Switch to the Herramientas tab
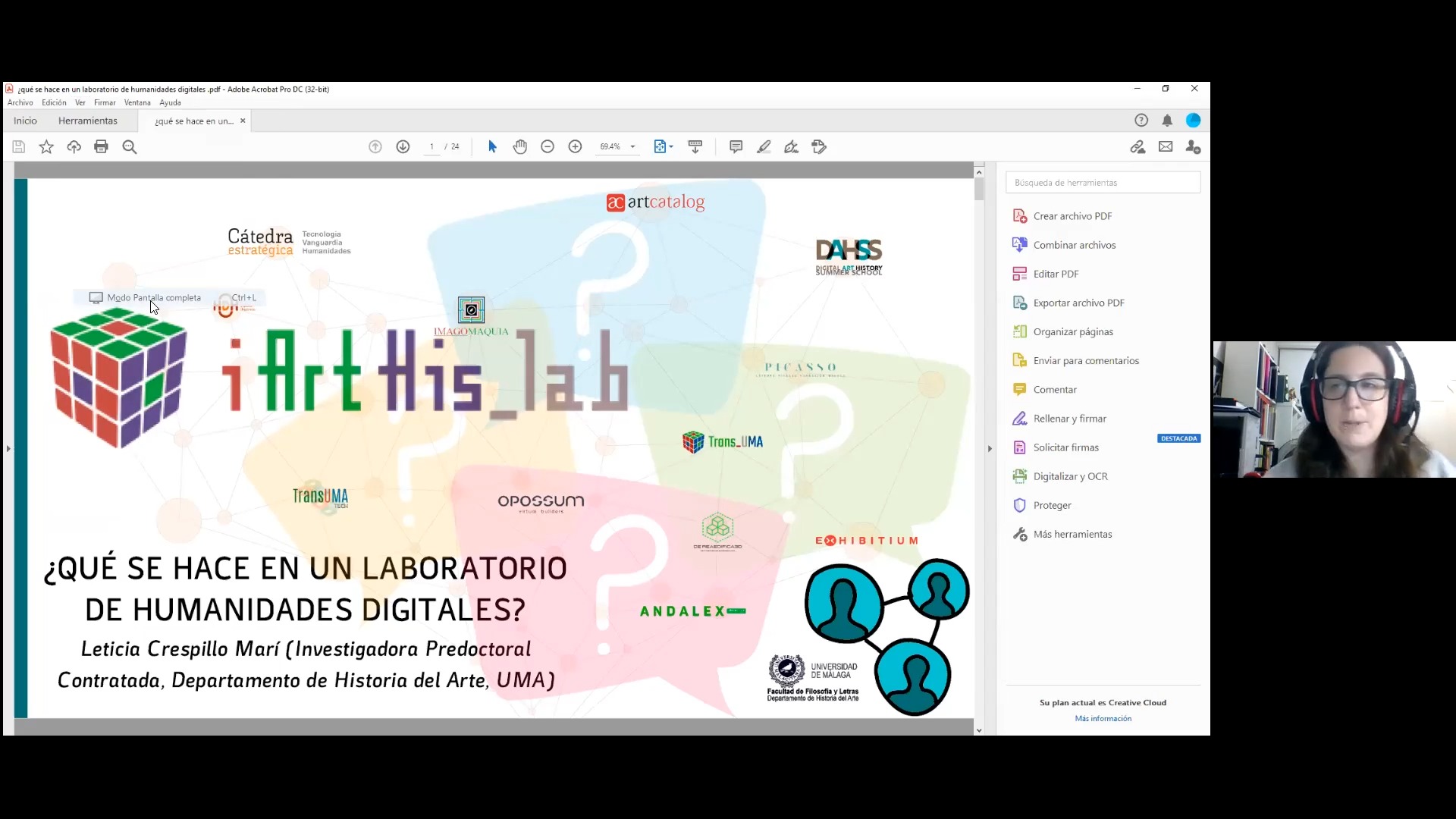This screenshot has height=819, width=1456. coord(88,121)
